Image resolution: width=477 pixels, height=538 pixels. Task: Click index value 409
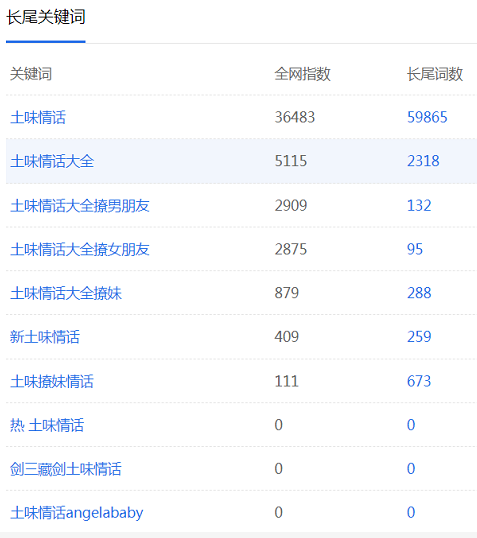tap(287, 337)
